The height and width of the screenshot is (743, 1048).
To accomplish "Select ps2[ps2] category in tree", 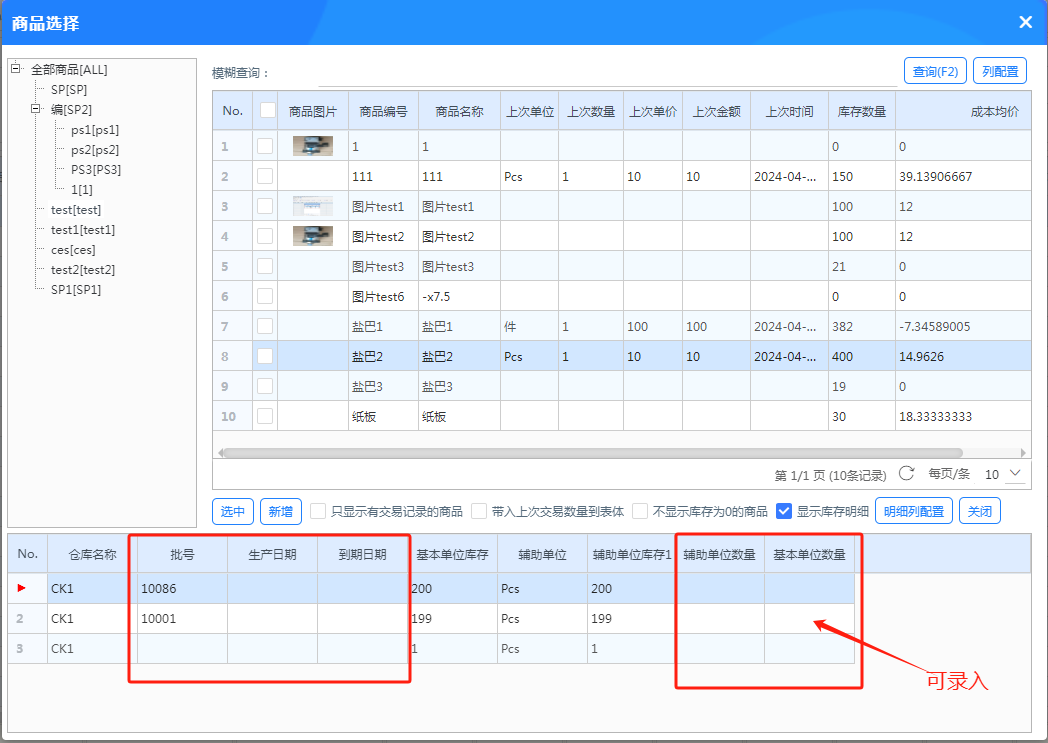I will click(95, 150).
